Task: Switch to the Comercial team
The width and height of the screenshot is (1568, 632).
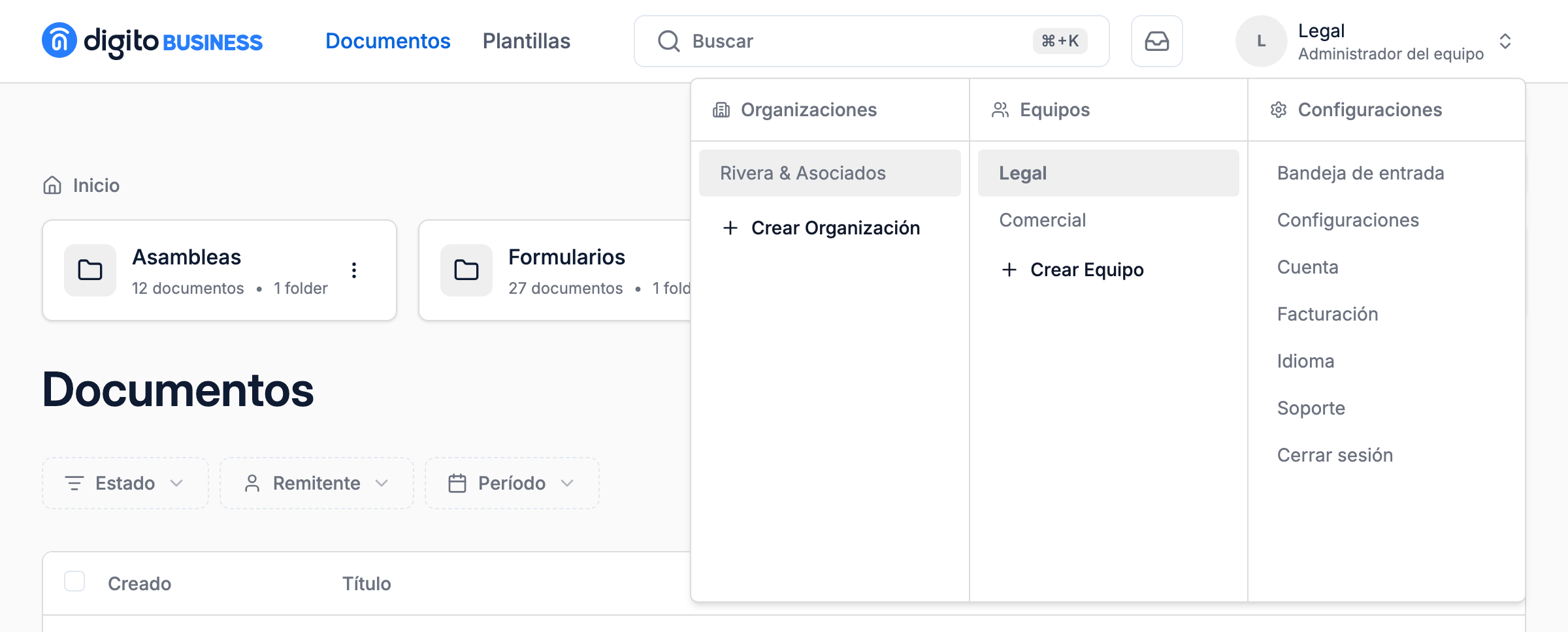Action: (1109, 220)
